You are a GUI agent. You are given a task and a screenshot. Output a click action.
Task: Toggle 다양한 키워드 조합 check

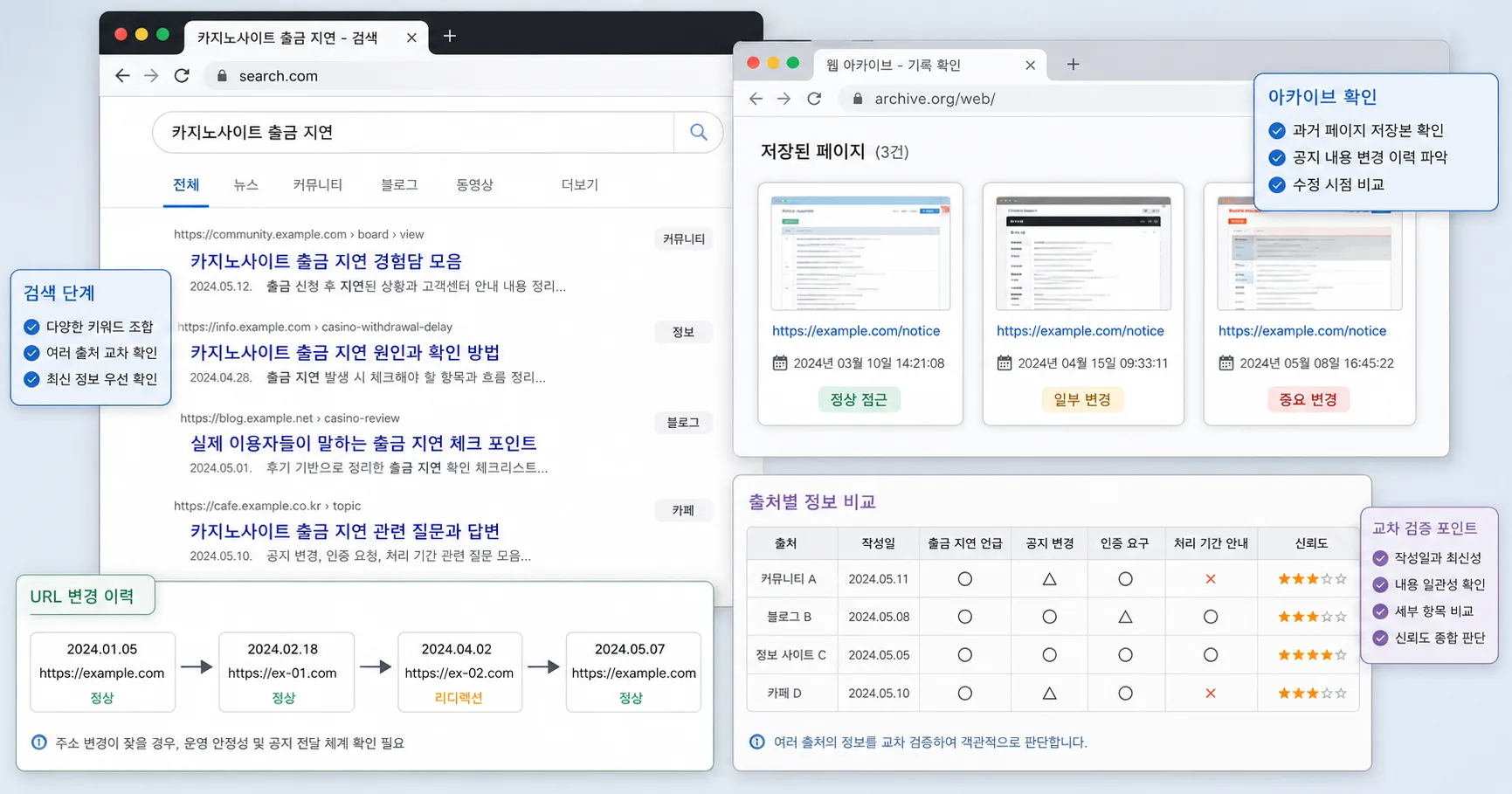31,327
